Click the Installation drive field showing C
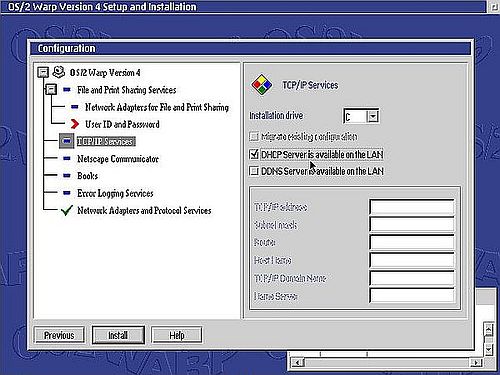500x375 pixels. click(355, 116)
